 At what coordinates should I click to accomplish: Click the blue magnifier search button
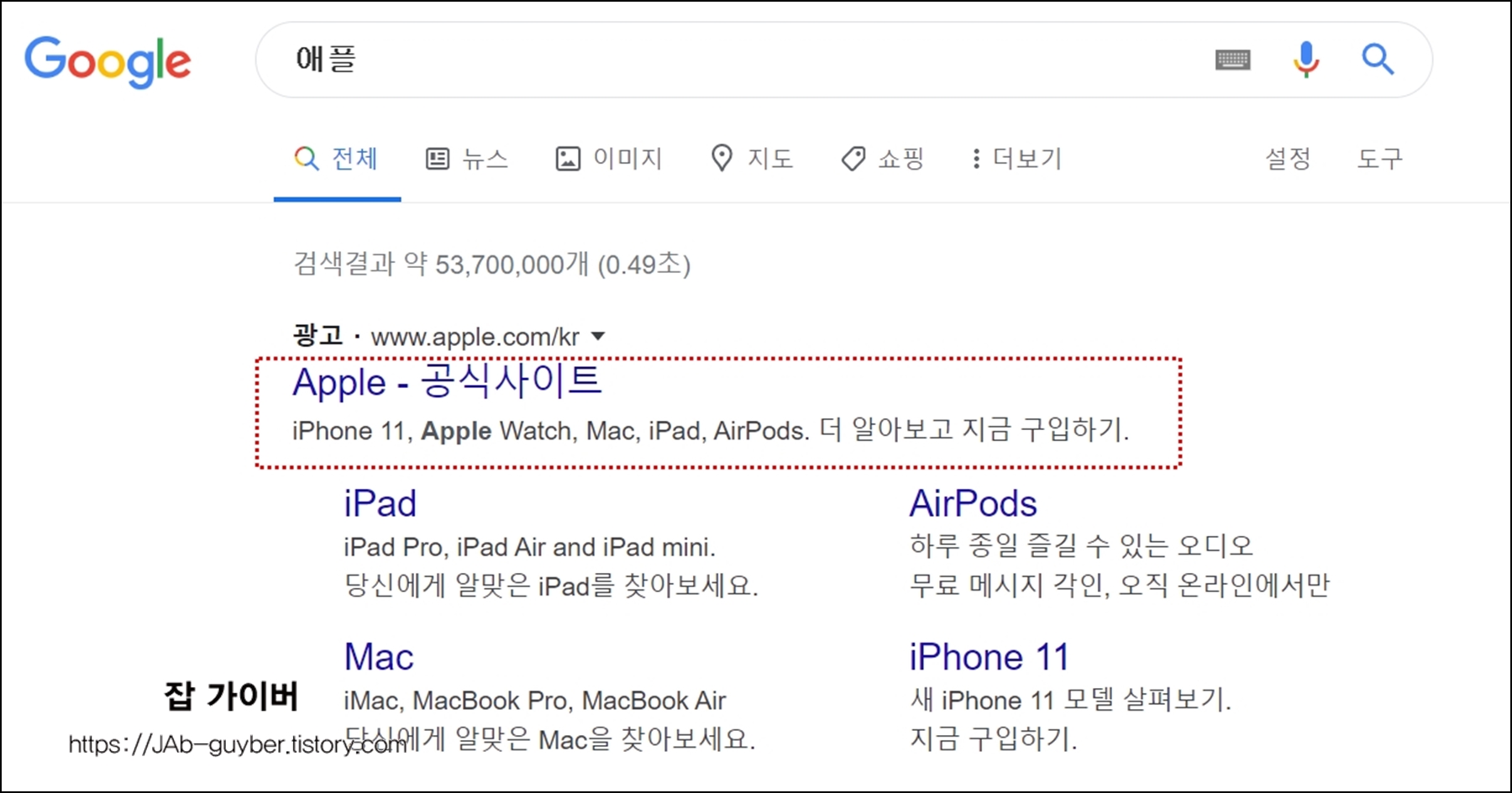pyautogui.click(x=1378, y=60)
